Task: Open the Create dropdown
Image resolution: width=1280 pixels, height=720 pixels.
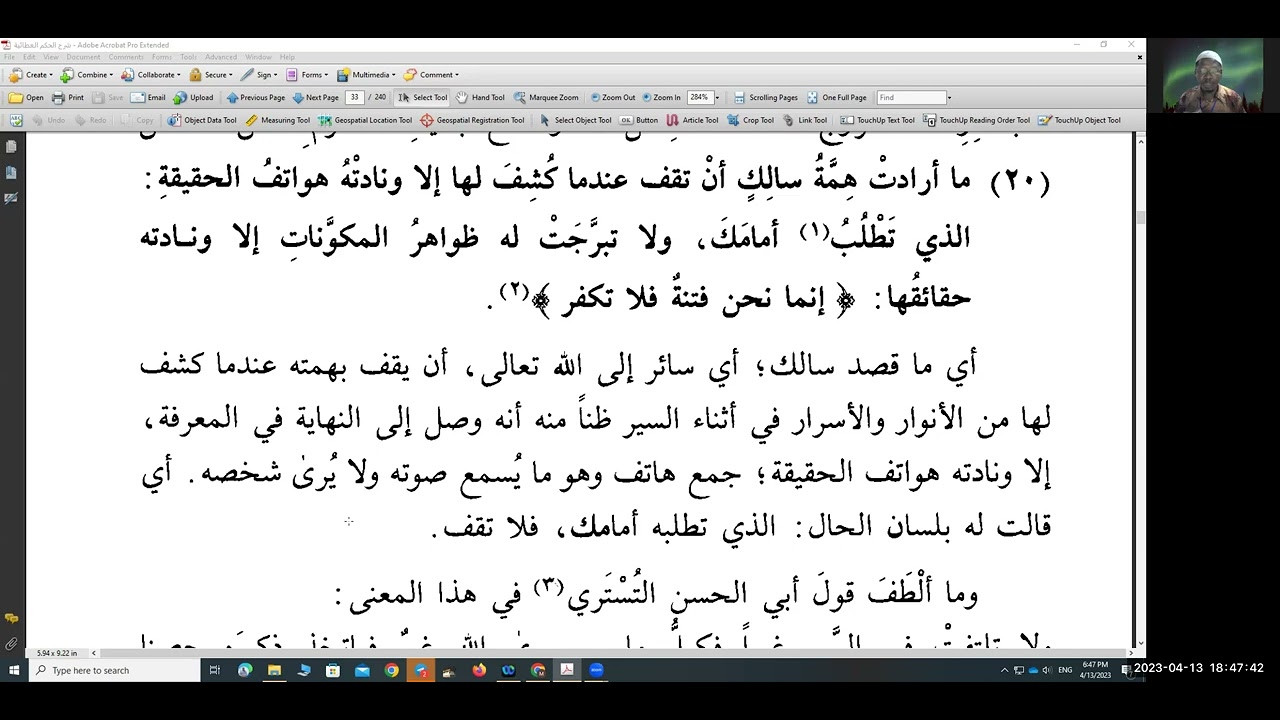Action: pos(32,74)
